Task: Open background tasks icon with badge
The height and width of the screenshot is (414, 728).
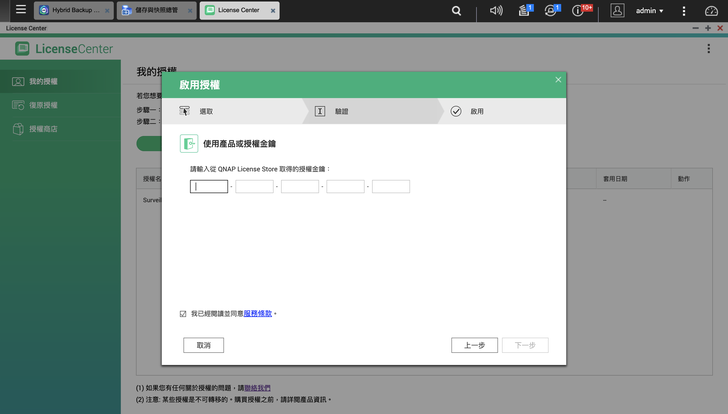Action: (525, 11)
